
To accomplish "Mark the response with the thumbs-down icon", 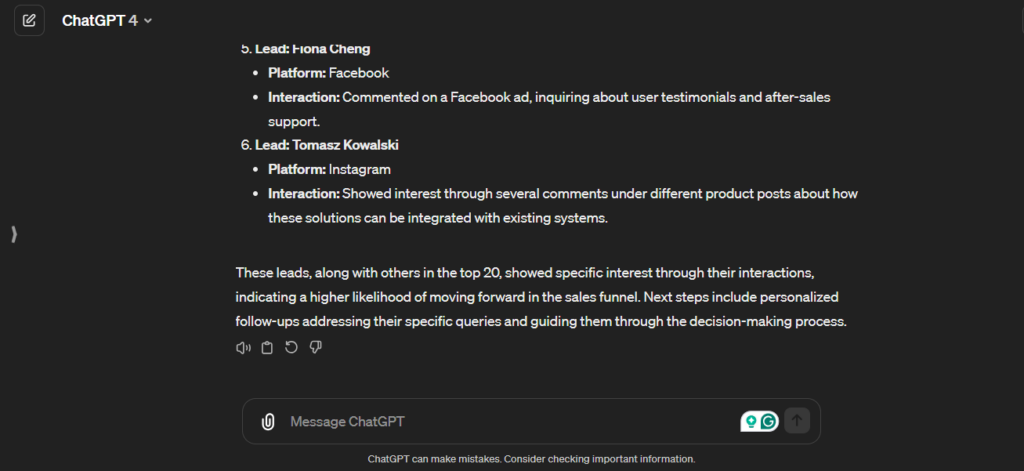I will (315, 347).
